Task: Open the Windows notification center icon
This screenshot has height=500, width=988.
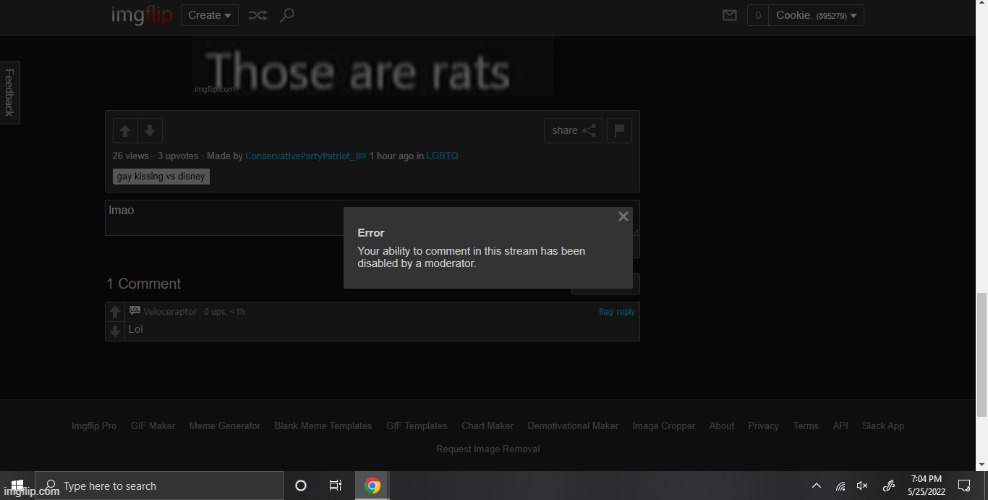Action: tap(964, 486)
